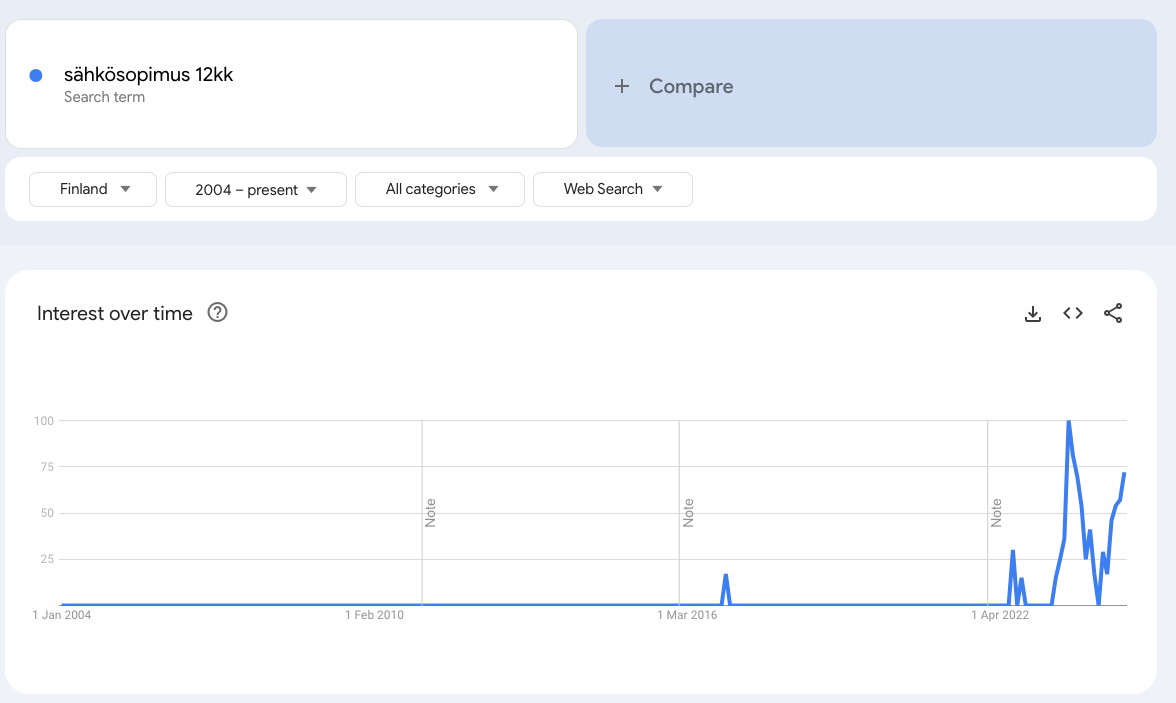This screenshot has height=703, width=1176.
Task: Click the plus icon beside Compare
Action: [622, 86]
